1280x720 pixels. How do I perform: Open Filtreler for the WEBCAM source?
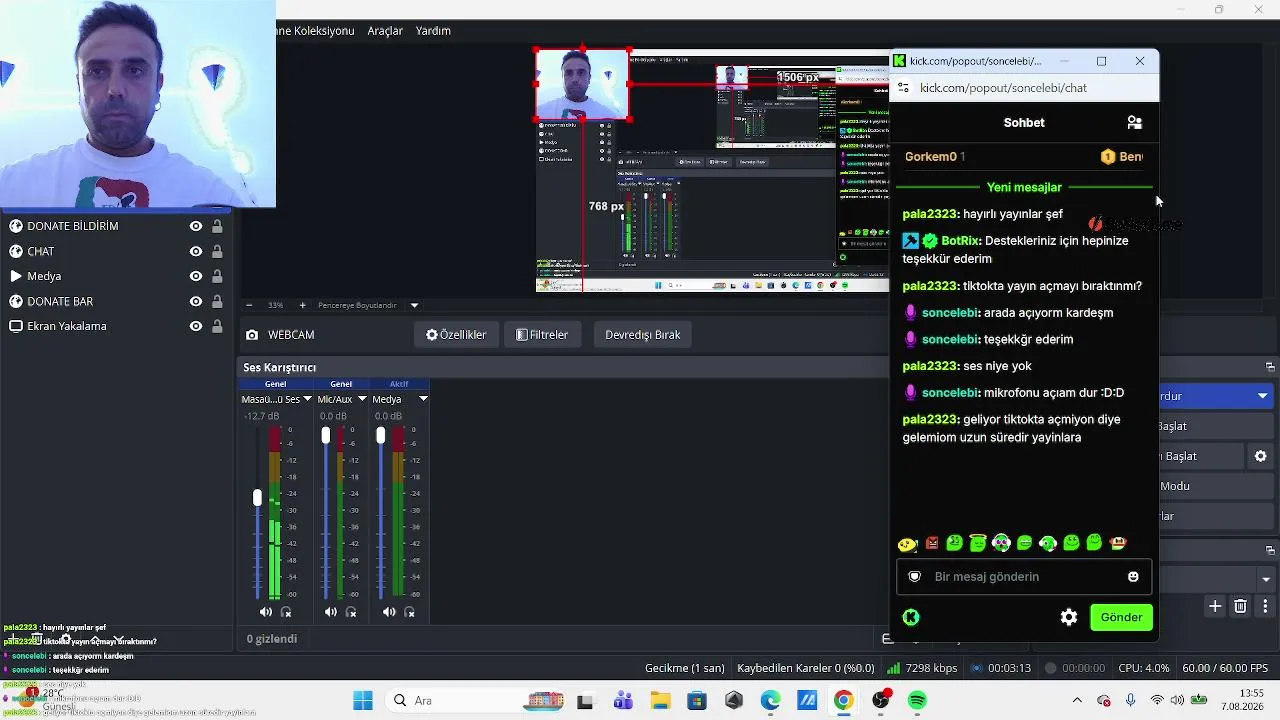[542, 335]
